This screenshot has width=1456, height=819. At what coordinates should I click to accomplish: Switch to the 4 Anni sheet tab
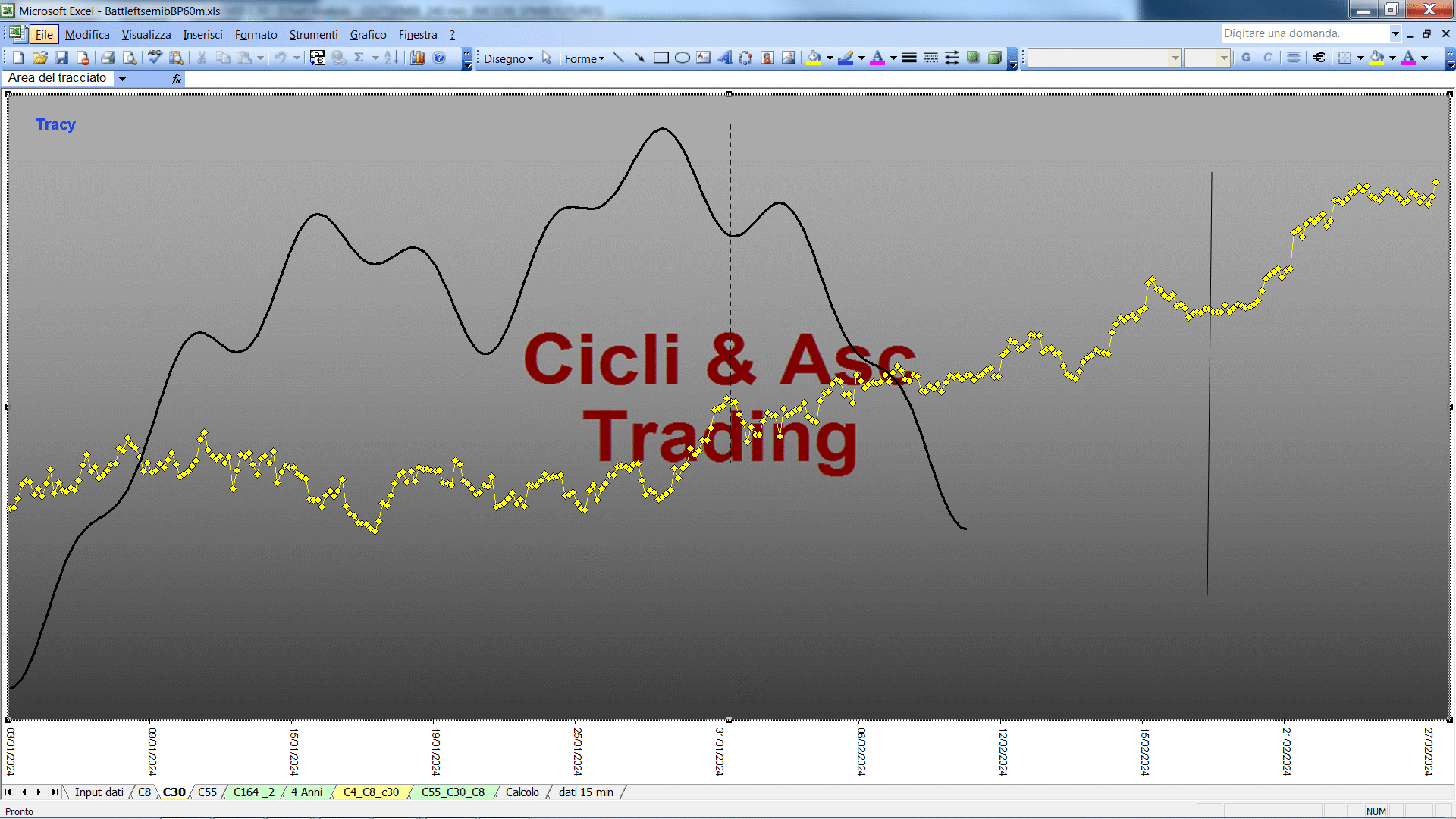tap(306, 792)
